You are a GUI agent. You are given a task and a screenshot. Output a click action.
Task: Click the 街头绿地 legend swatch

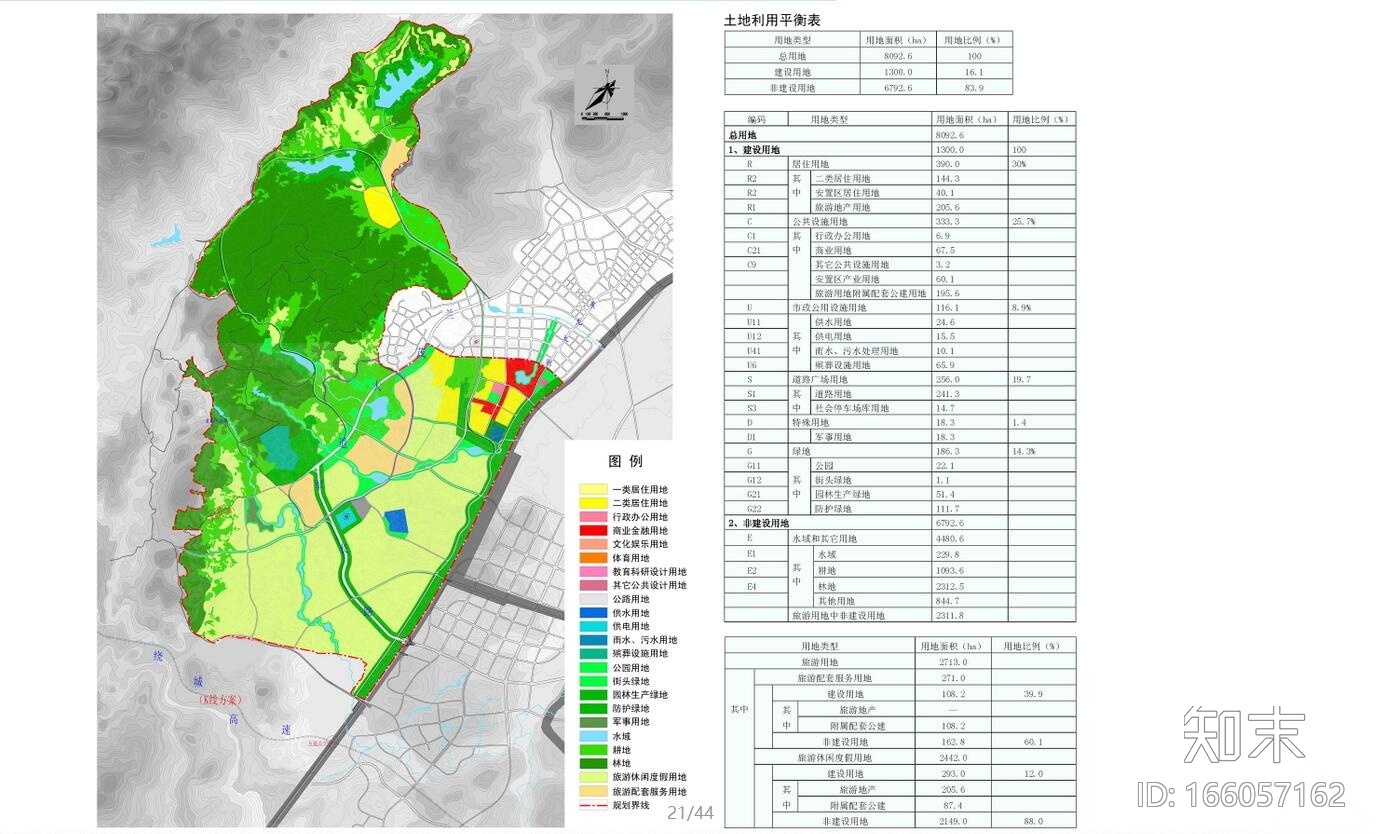pos(593,681)
